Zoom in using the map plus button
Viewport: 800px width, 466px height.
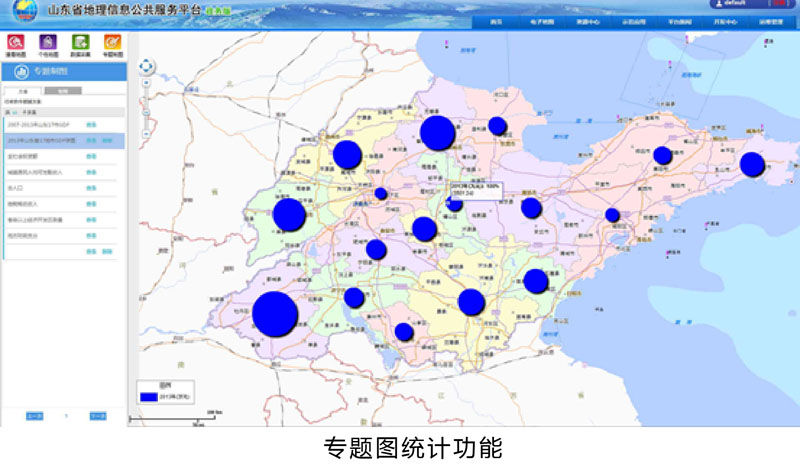coord(146,83)
